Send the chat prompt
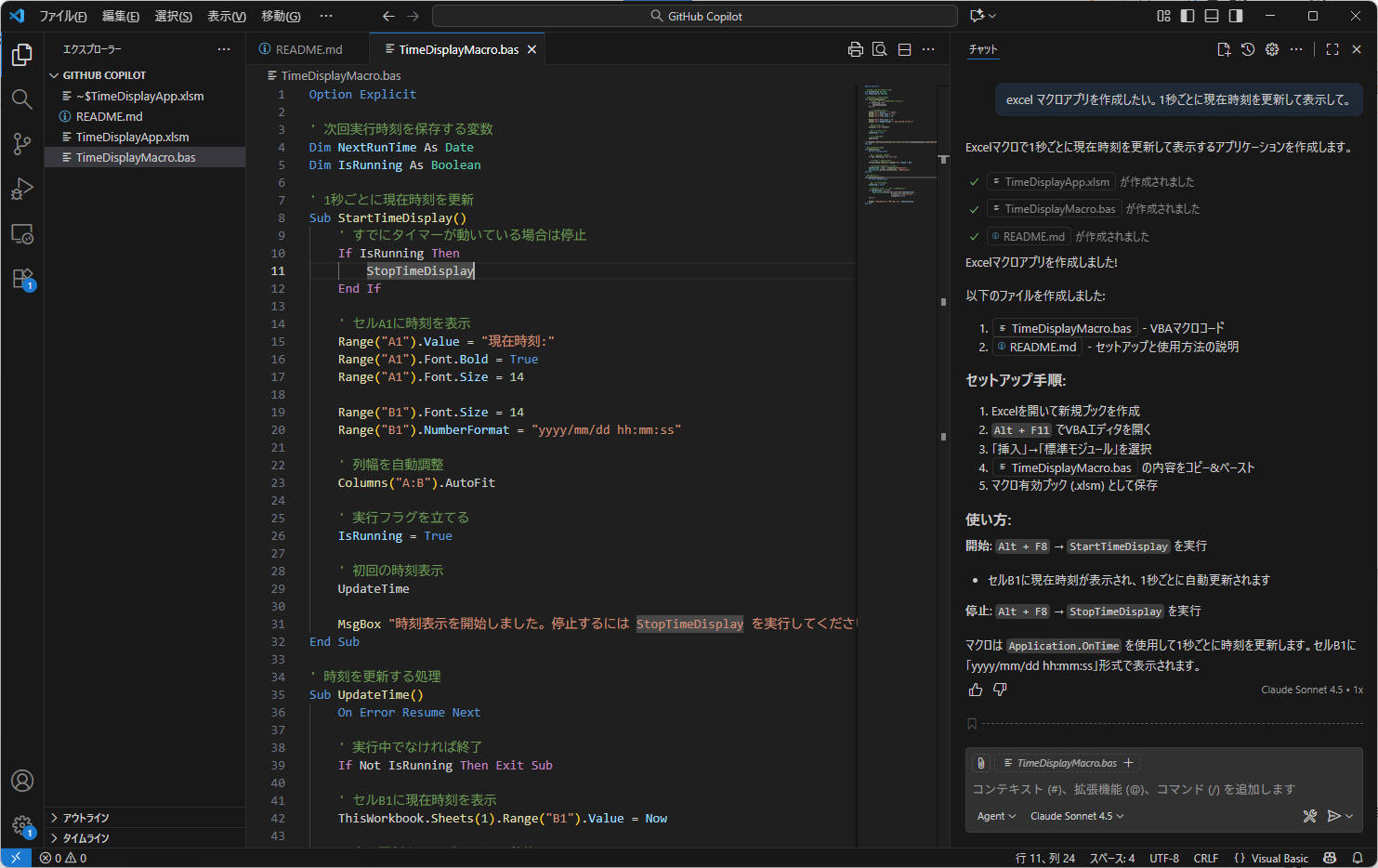 coord(1335,816)
